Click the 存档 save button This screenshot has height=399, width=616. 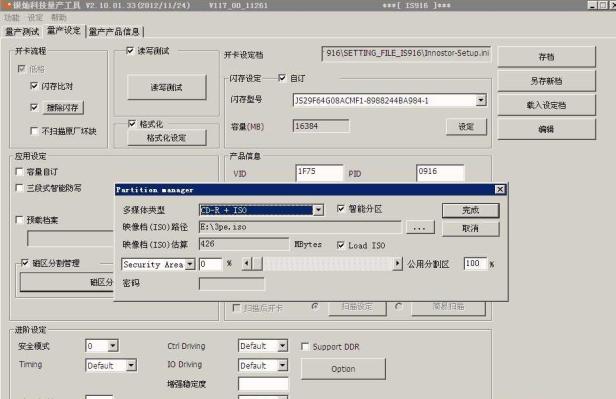coord(546,57)
